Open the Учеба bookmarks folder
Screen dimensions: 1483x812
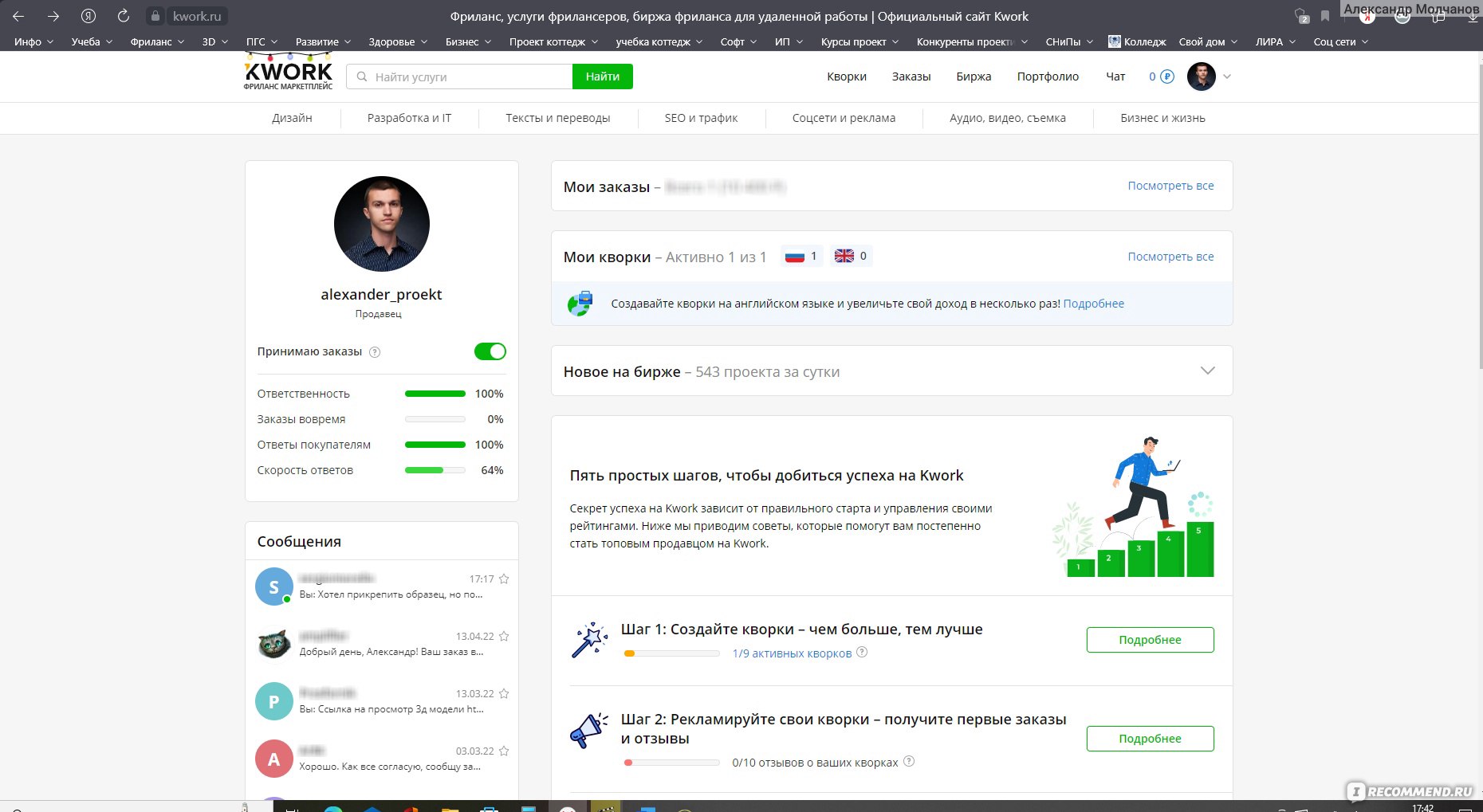[92, 41]
